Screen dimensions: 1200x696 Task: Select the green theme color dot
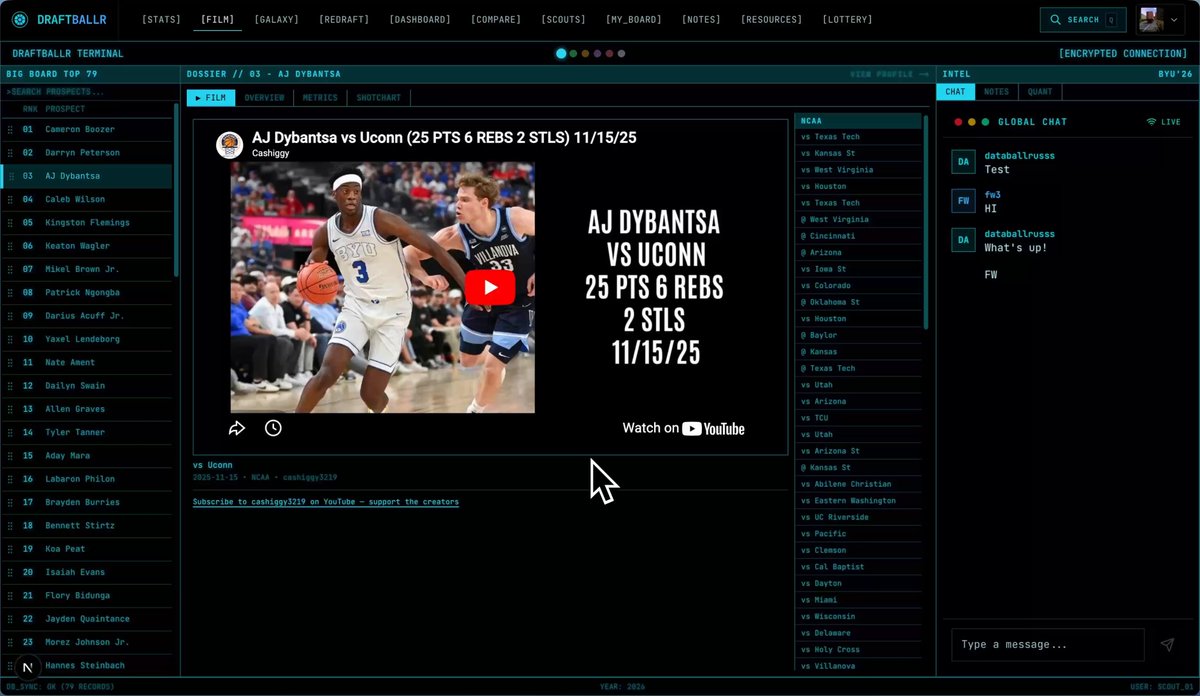573,54
